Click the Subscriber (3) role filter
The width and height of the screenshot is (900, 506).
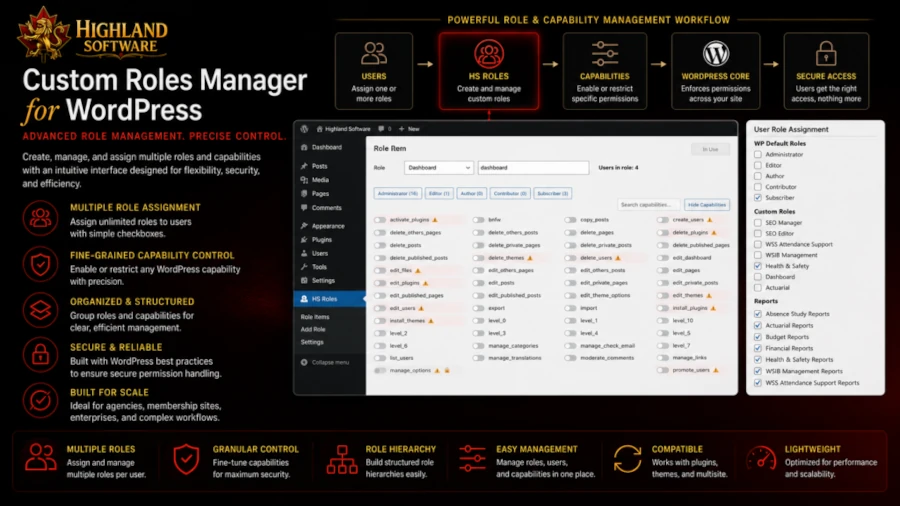553,193
